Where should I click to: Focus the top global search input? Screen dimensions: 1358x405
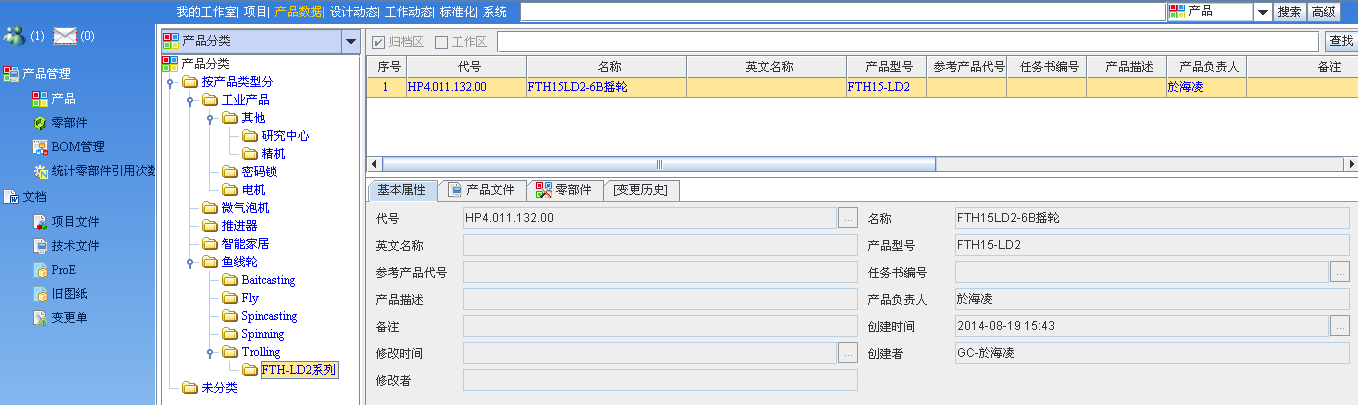pos(842,12)
